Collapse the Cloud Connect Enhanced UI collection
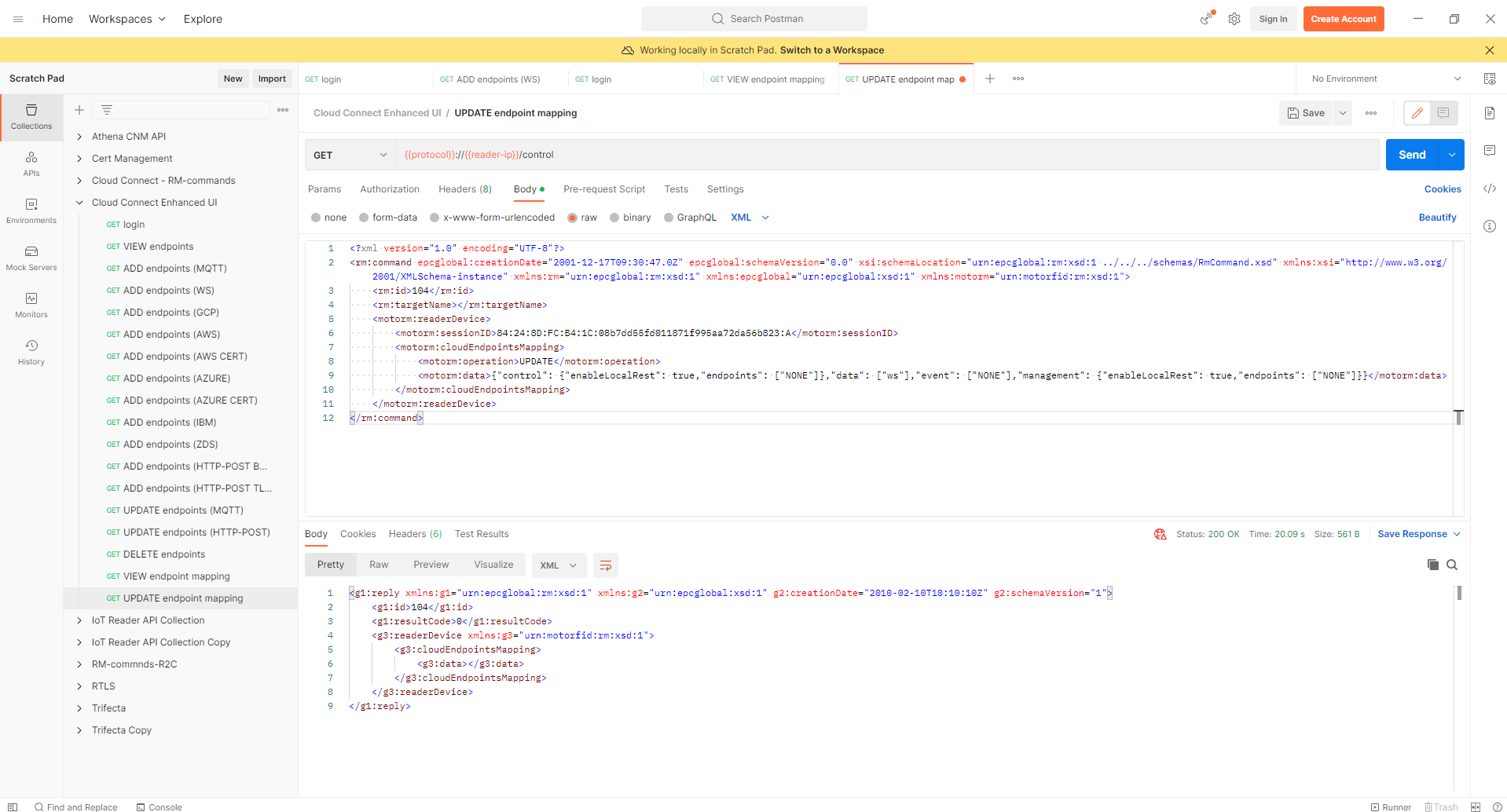This screenshot has height=812, width=1507. (x=79, y=203)
